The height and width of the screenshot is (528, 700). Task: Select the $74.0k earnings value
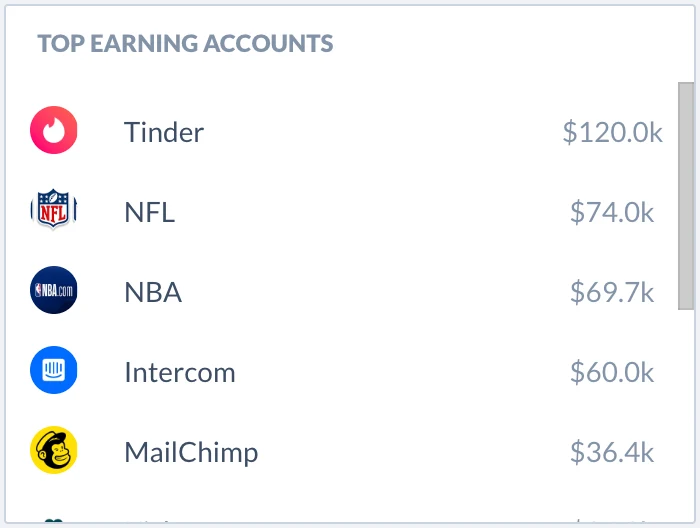point(612,212)
